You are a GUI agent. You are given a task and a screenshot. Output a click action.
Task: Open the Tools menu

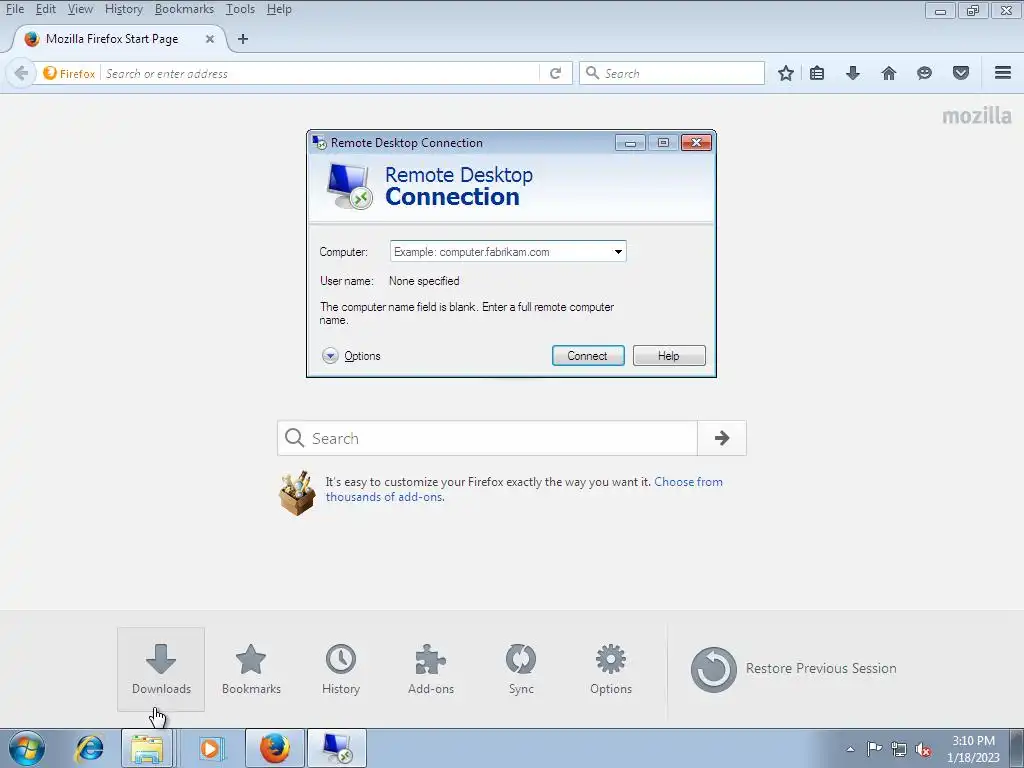click(240, 9)
